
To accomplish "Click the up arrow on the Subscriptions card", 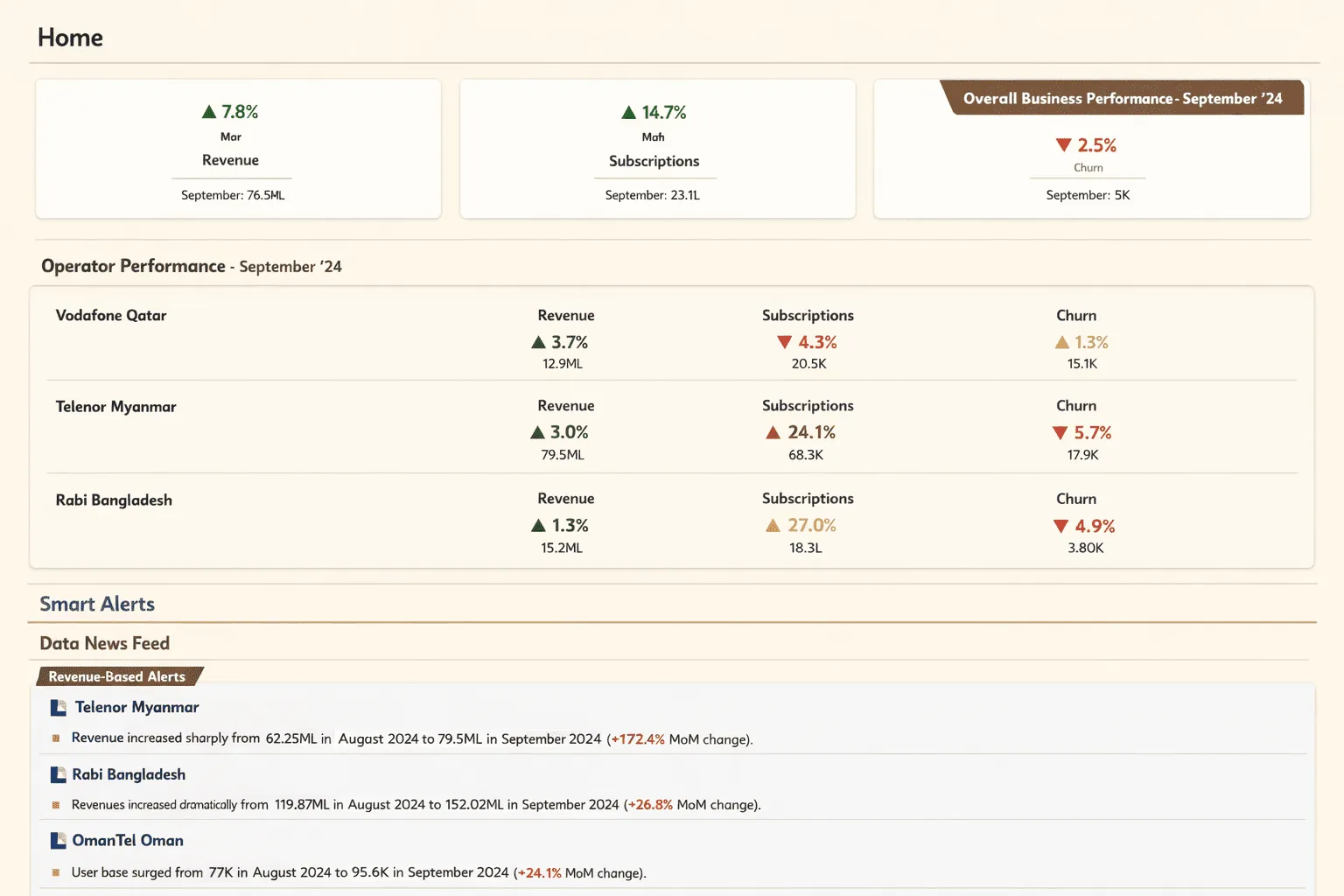I will [628, 111].
